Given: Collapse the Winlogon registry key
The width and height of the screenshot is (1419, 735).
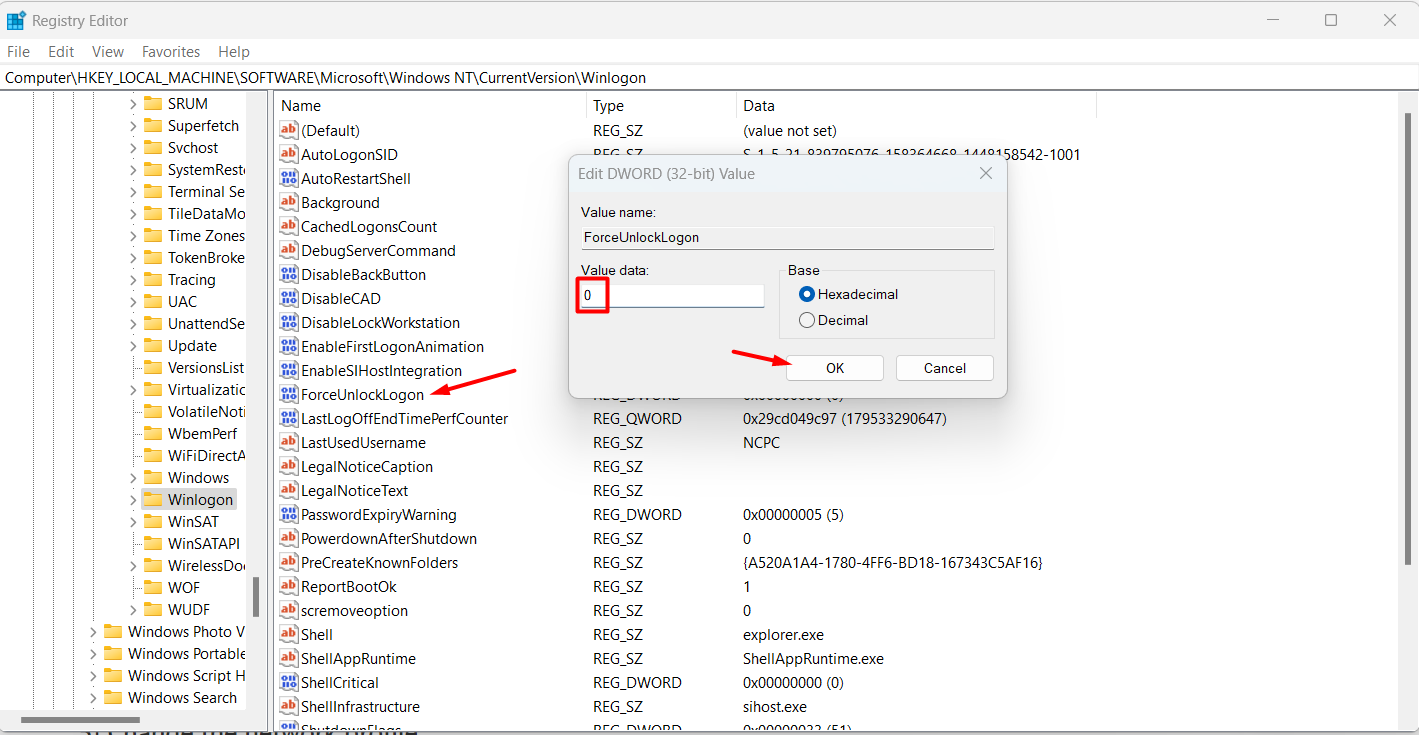Looking at the screenshot, I should pyautogui.click(x=134, y=499).
